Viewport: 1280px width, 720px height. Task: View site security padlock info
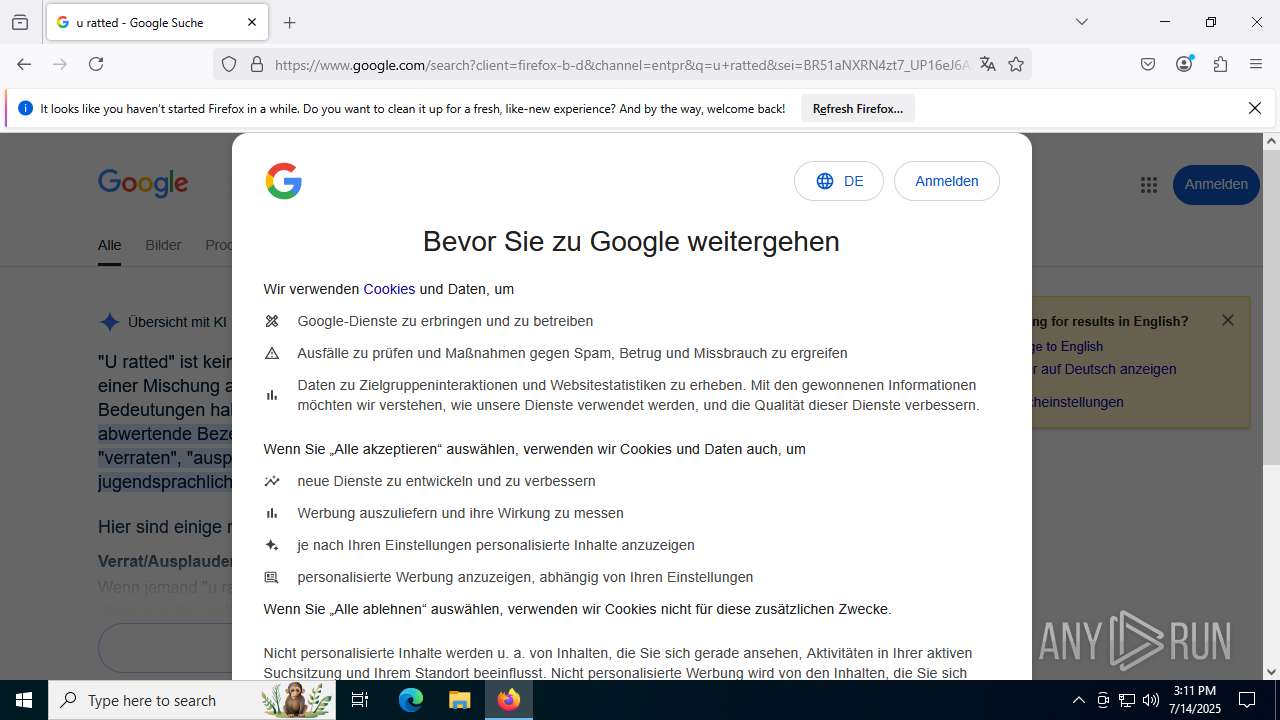[257, 64]
